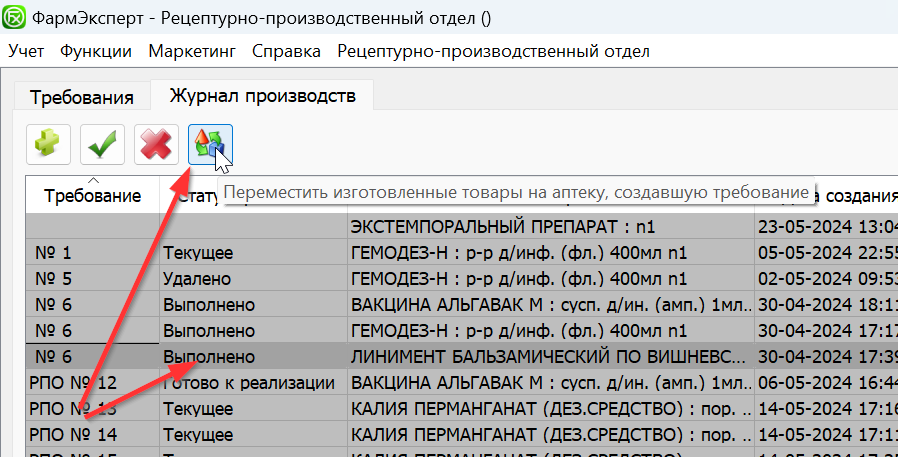The height and width of the screenshot is (457, 898).
Task: Select the ЛИНИМЕНТ БАЛЬЗАМИЧЕСКИЙ ПО ВИШНЕВСКОМУ row
Action: pyautogui.click(x=548, y=356)
